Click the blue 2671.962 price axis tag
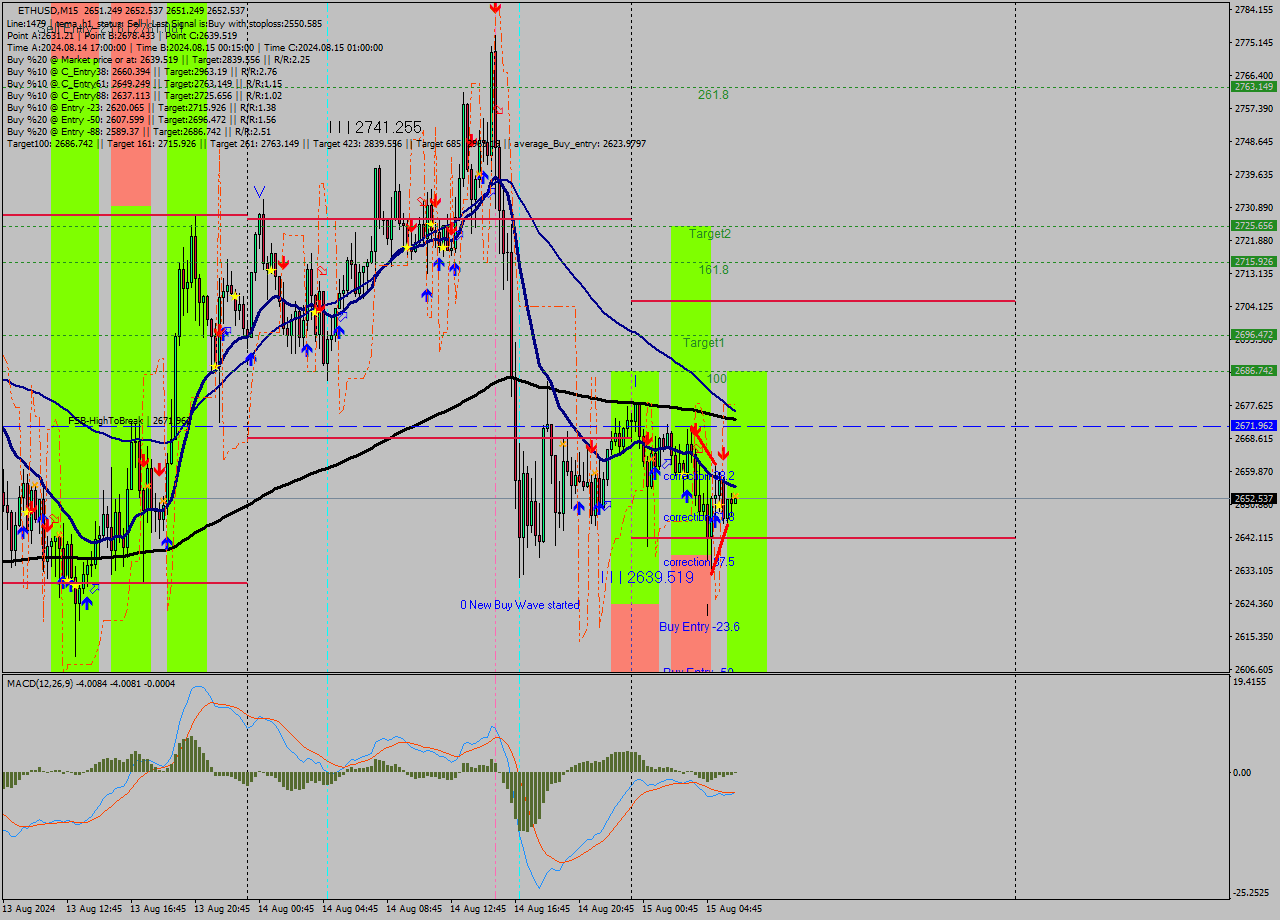Image resolution: width=1280 pixels, height=920 pixels. 1253,426
